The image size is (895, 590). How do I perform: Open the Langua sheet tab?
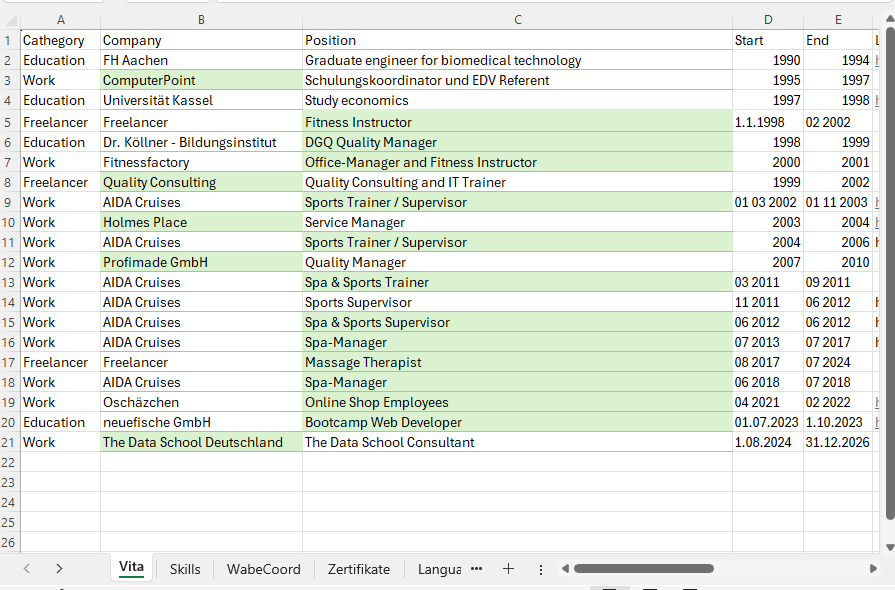(439, 569)
